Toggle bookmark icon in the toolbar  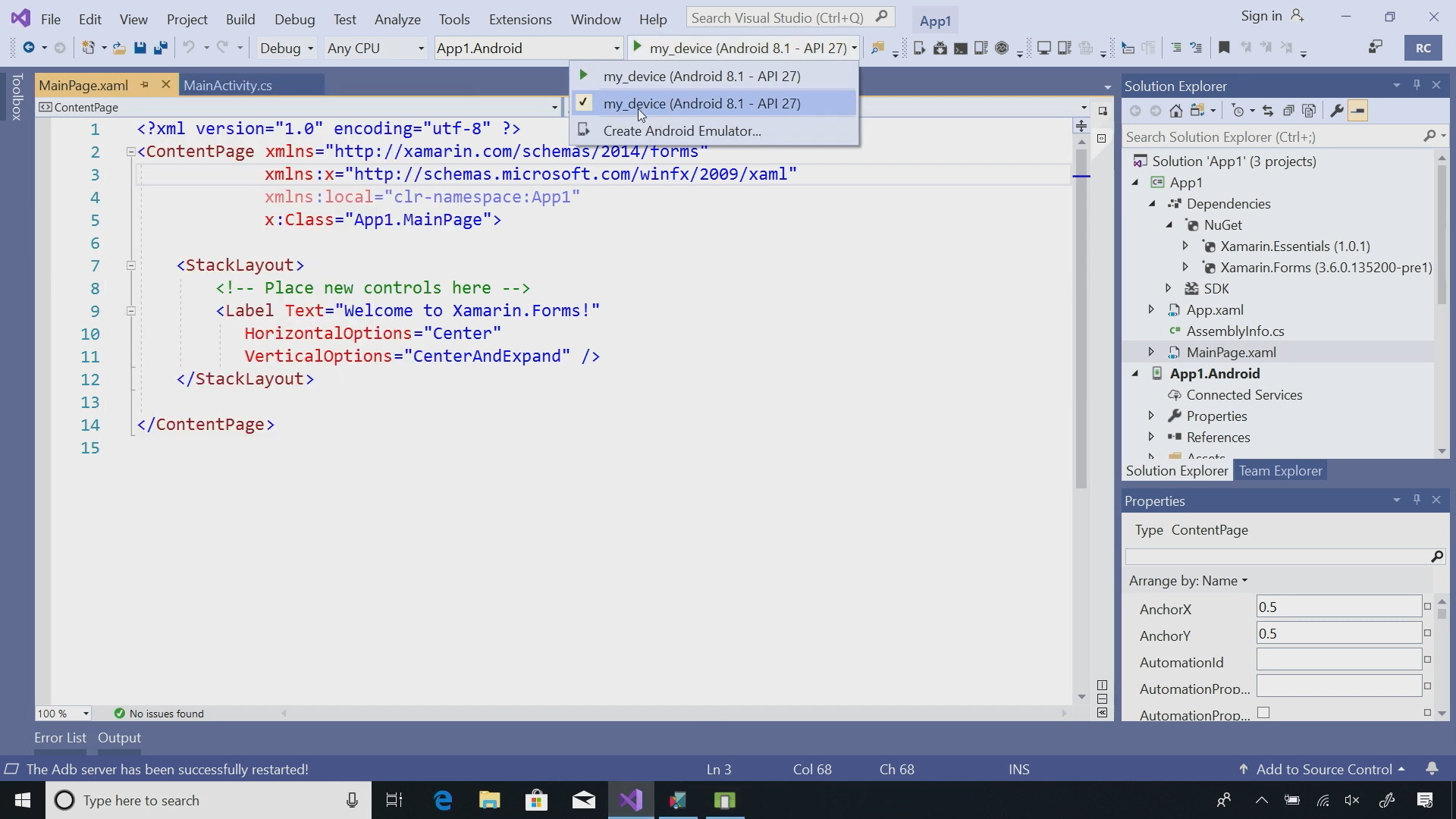coord(1224,48)
